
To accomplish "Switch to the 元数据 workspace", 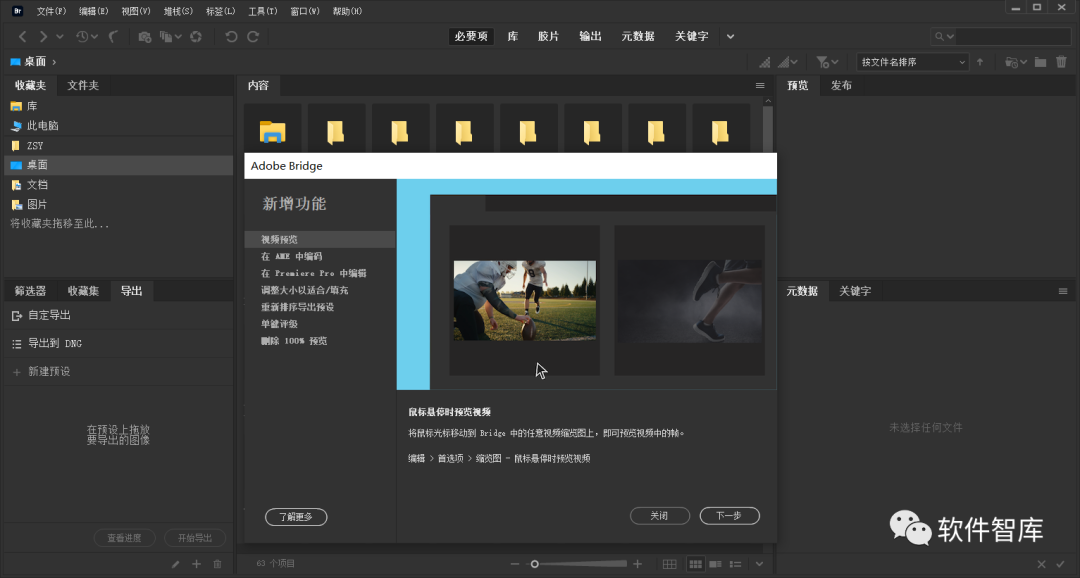I will coord(638,37).
